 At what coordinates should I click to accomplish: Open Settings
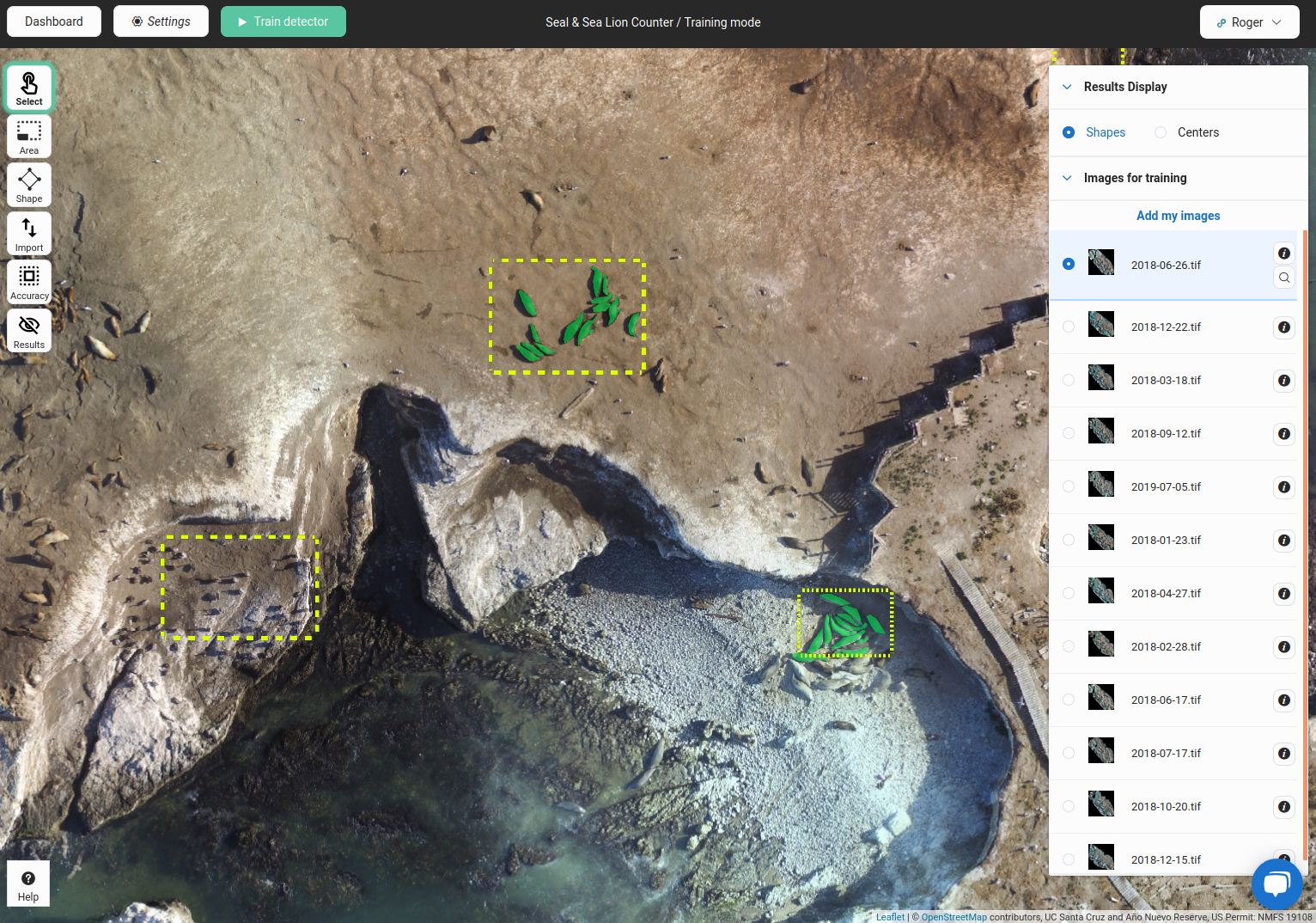(x=161, y=21)
